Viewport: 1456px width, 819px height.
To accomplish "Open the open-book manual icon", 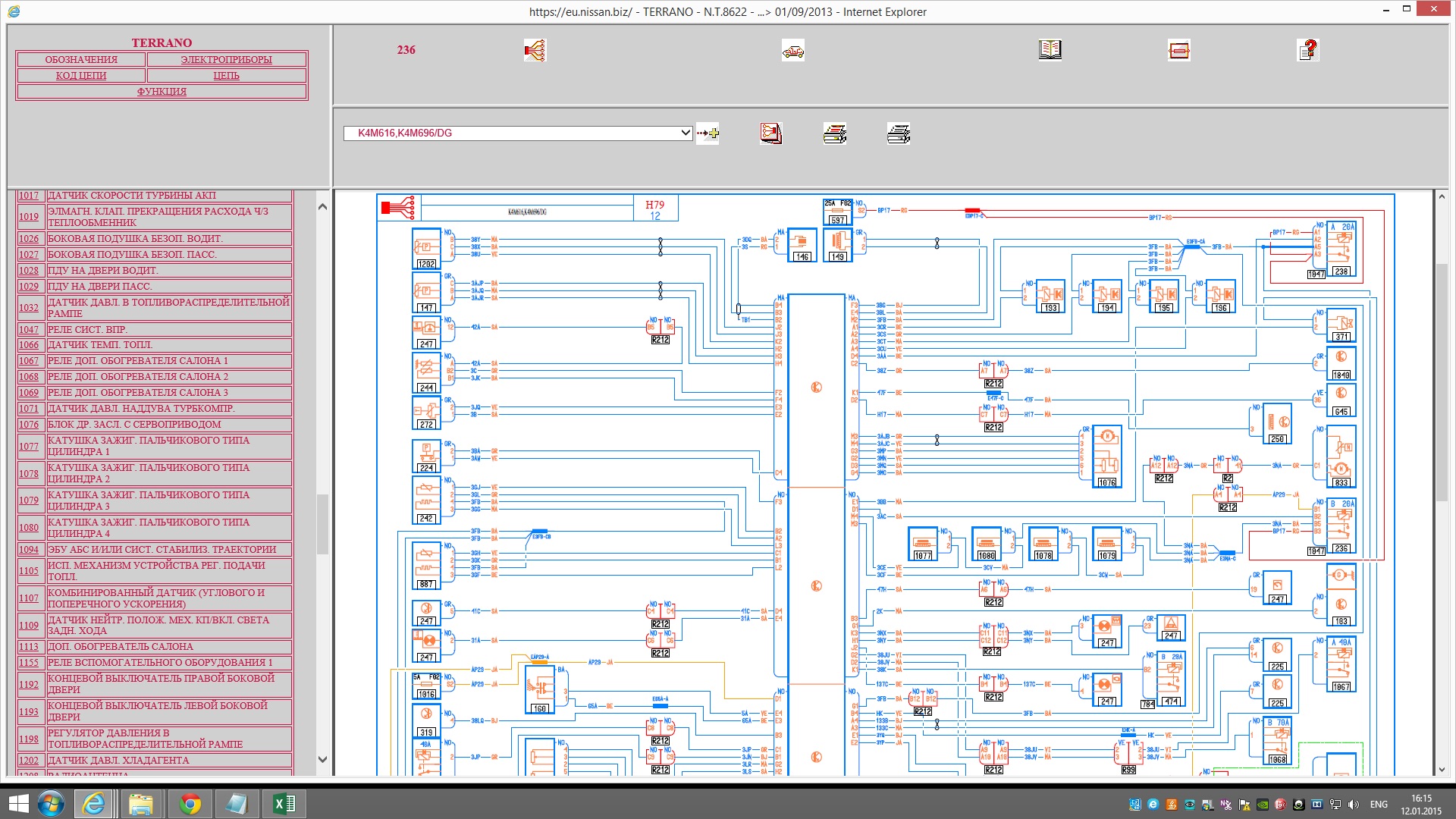I will click(1050, 50).
